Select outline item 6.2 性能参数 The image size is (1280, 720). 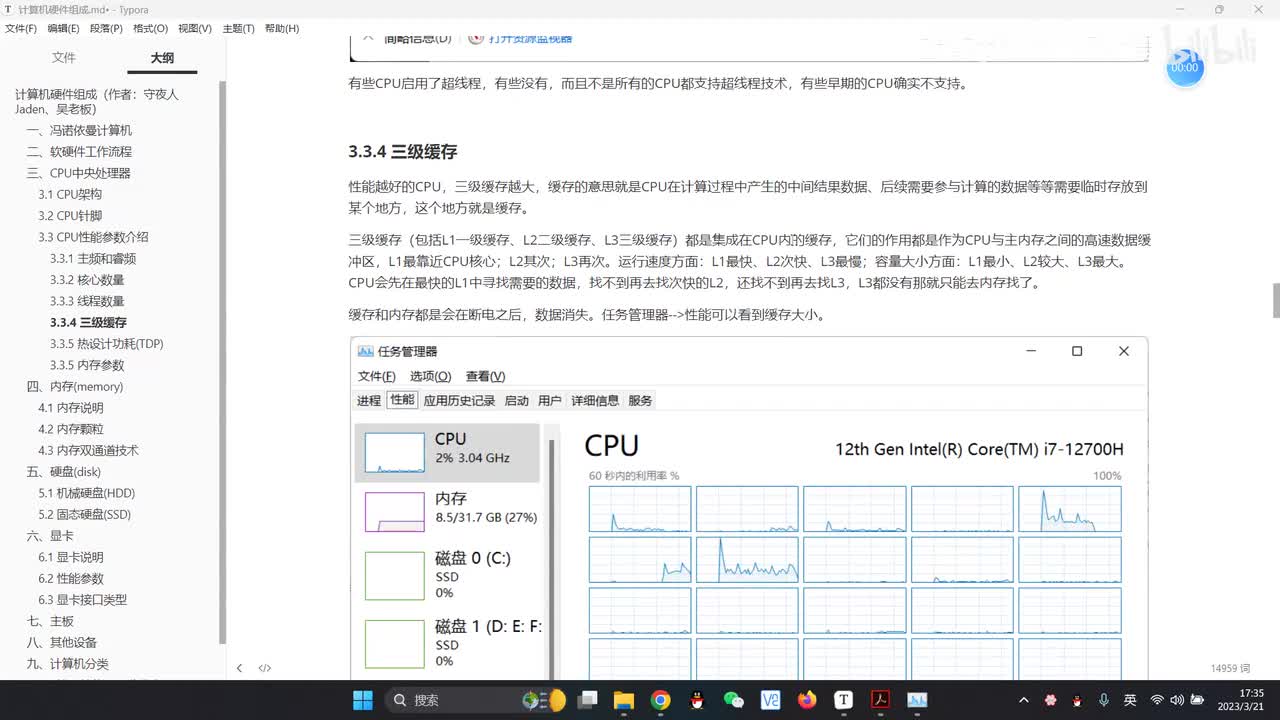(x=70, y=578)
